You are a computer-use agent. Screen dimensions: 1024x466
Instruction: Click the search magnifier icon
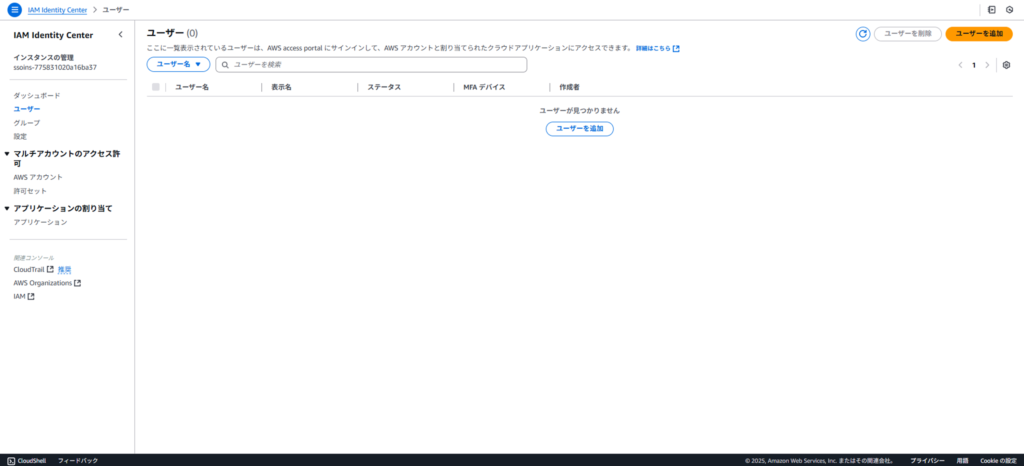225,65
